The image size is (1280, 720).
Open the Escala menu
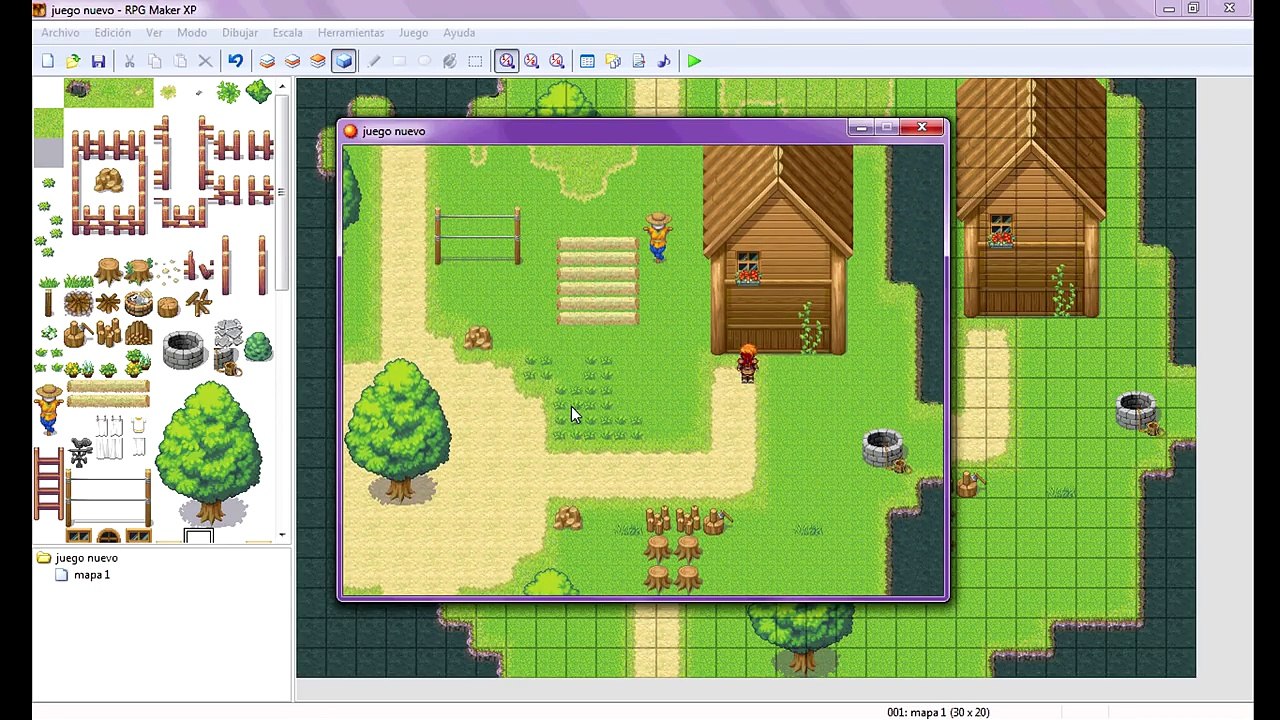click(288, 33)
